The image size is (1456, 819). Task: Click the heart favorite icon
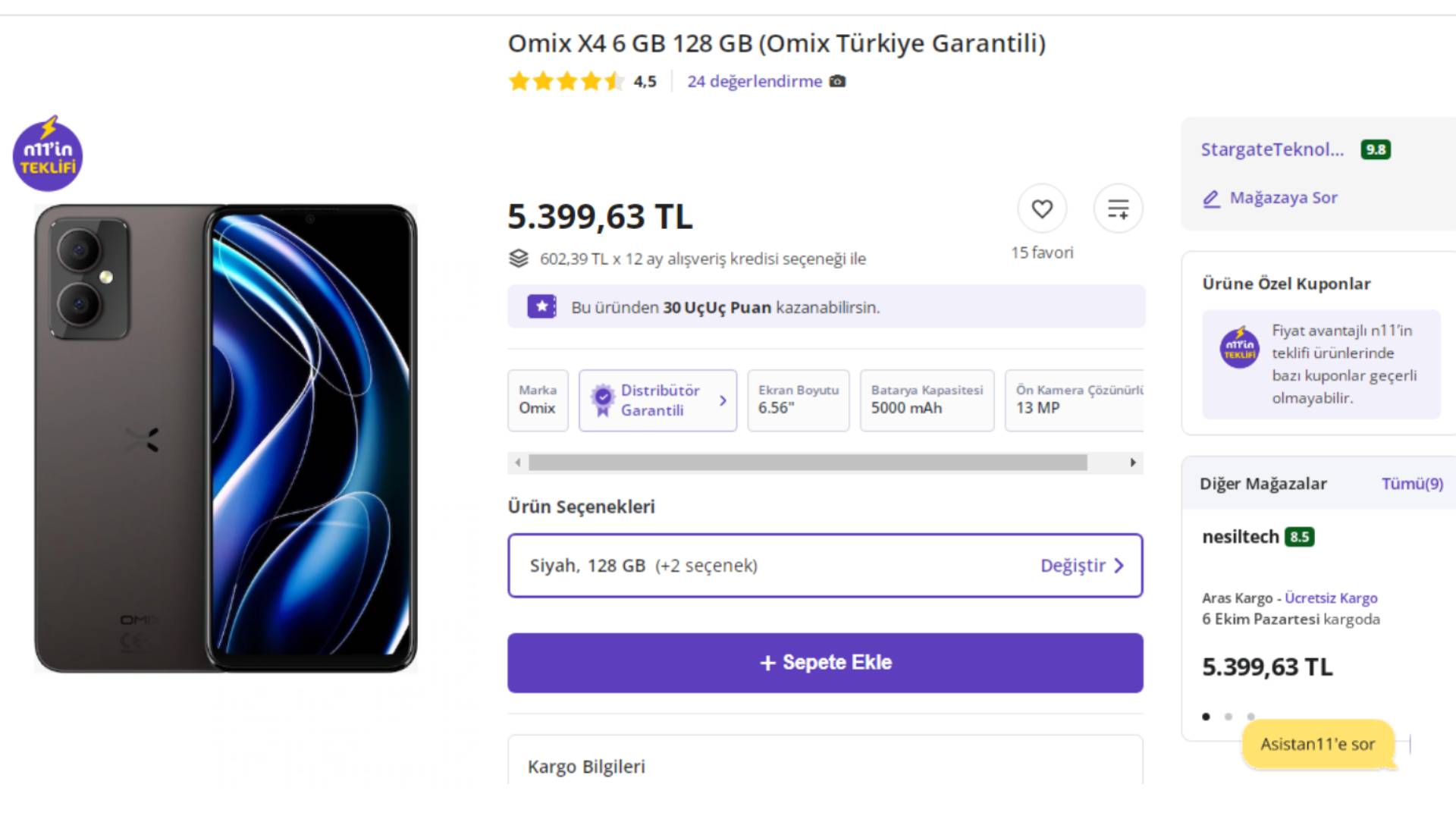click(x=1042, y=209)
